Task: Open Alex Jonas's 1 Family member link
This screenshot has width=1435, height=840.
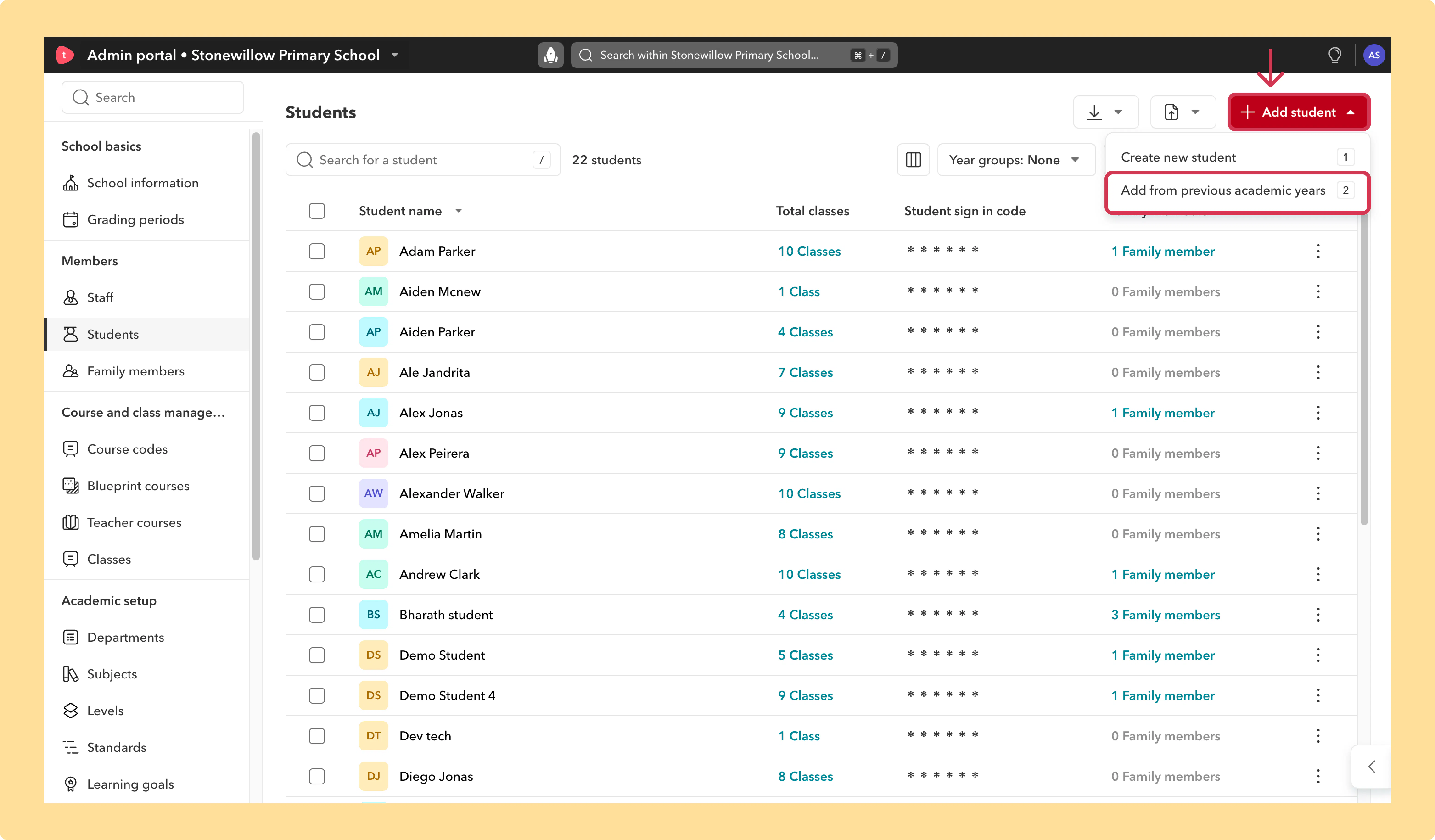Action: click(1163, 413)
